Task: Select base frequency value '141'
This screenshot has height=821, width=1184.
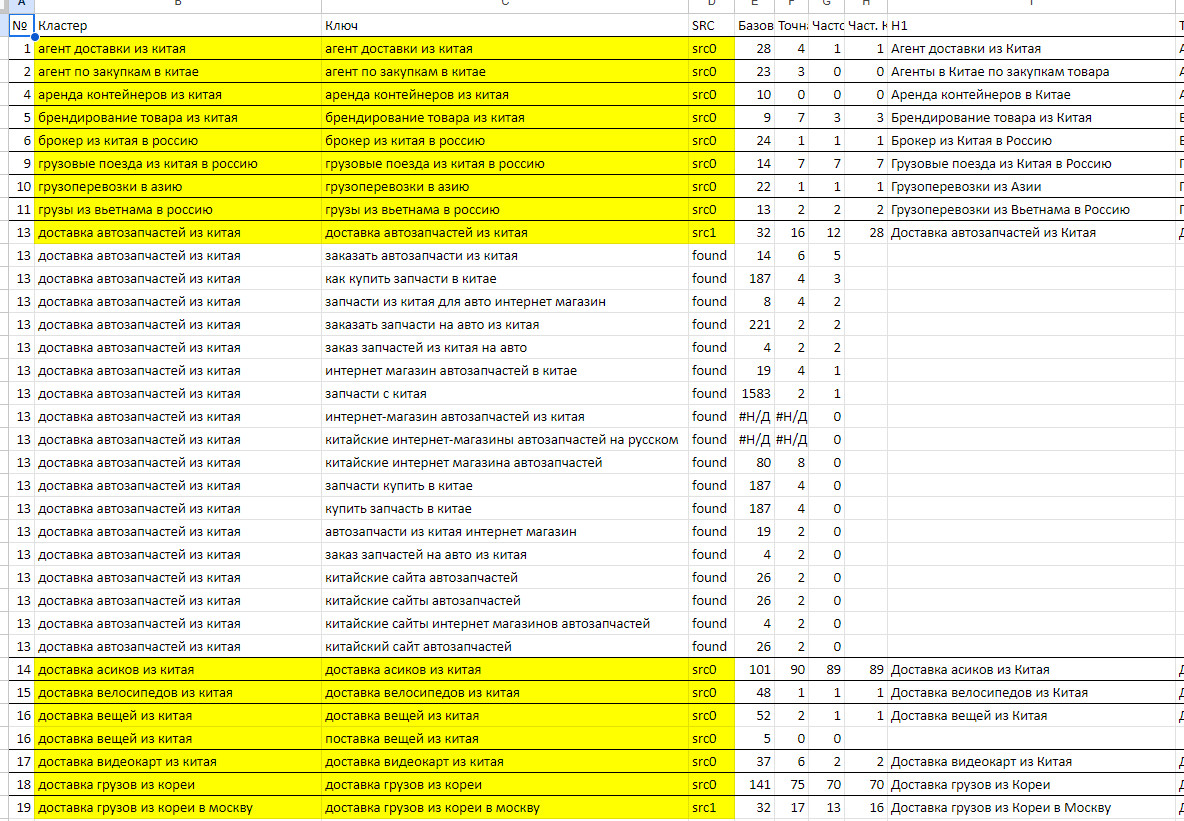Action: point(754,785)
